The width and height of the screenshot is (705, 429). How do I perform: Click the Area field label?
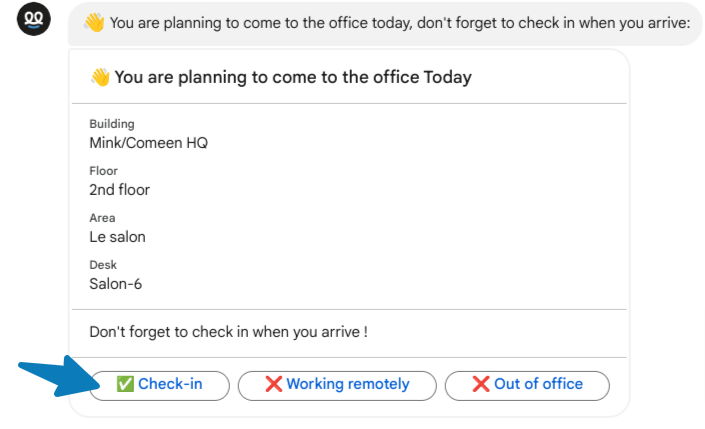click(102, 218)
